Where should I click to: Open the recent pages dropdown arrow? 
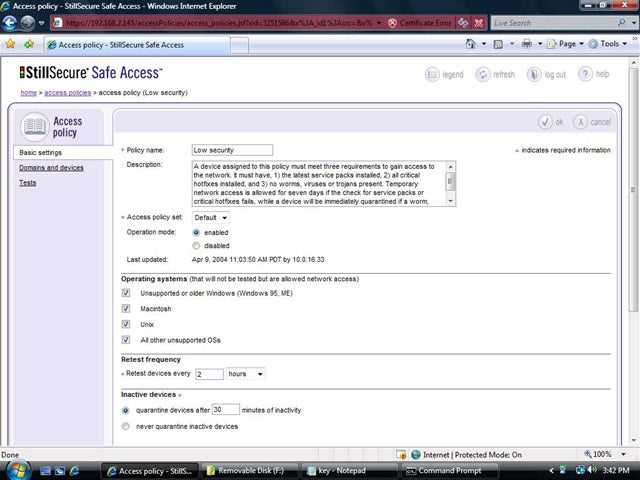coord(42,23)
